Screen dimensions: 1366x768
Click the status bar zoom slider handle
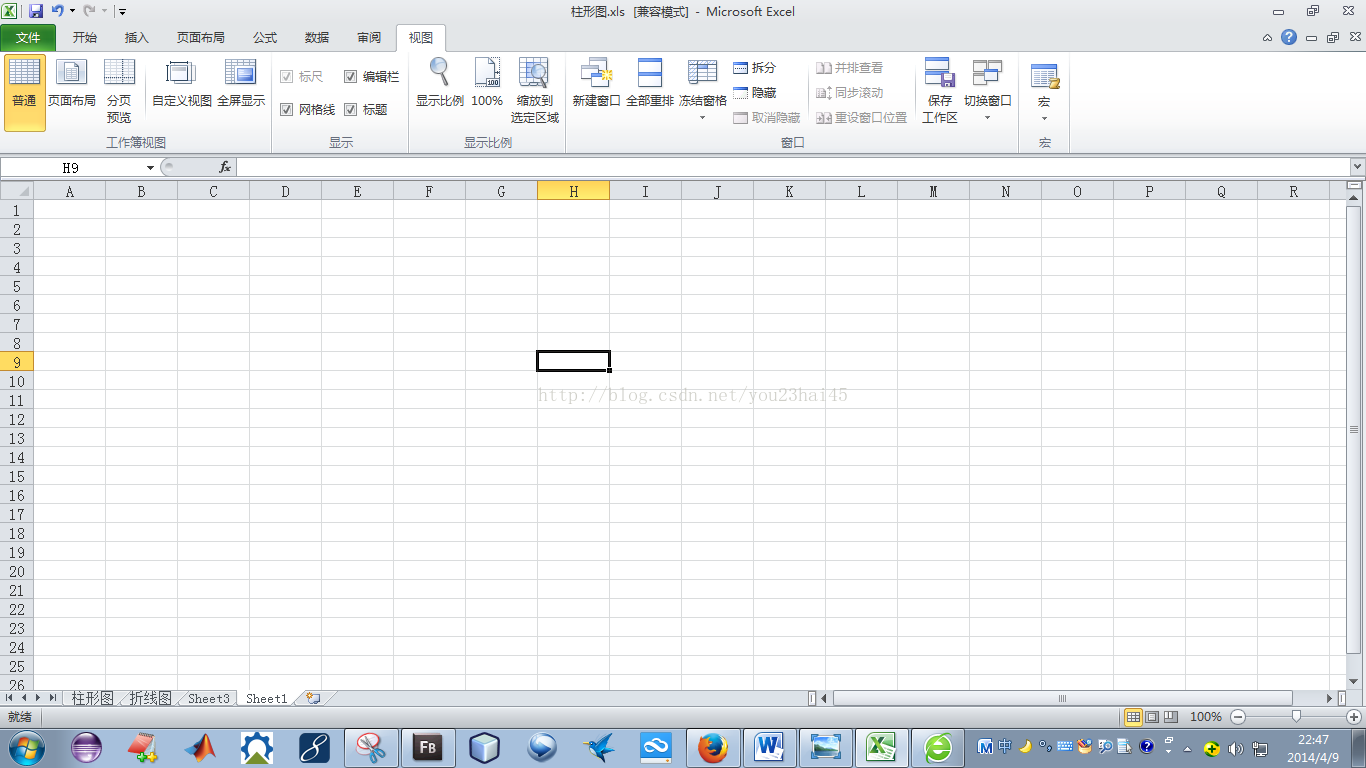click(1296, 717)
